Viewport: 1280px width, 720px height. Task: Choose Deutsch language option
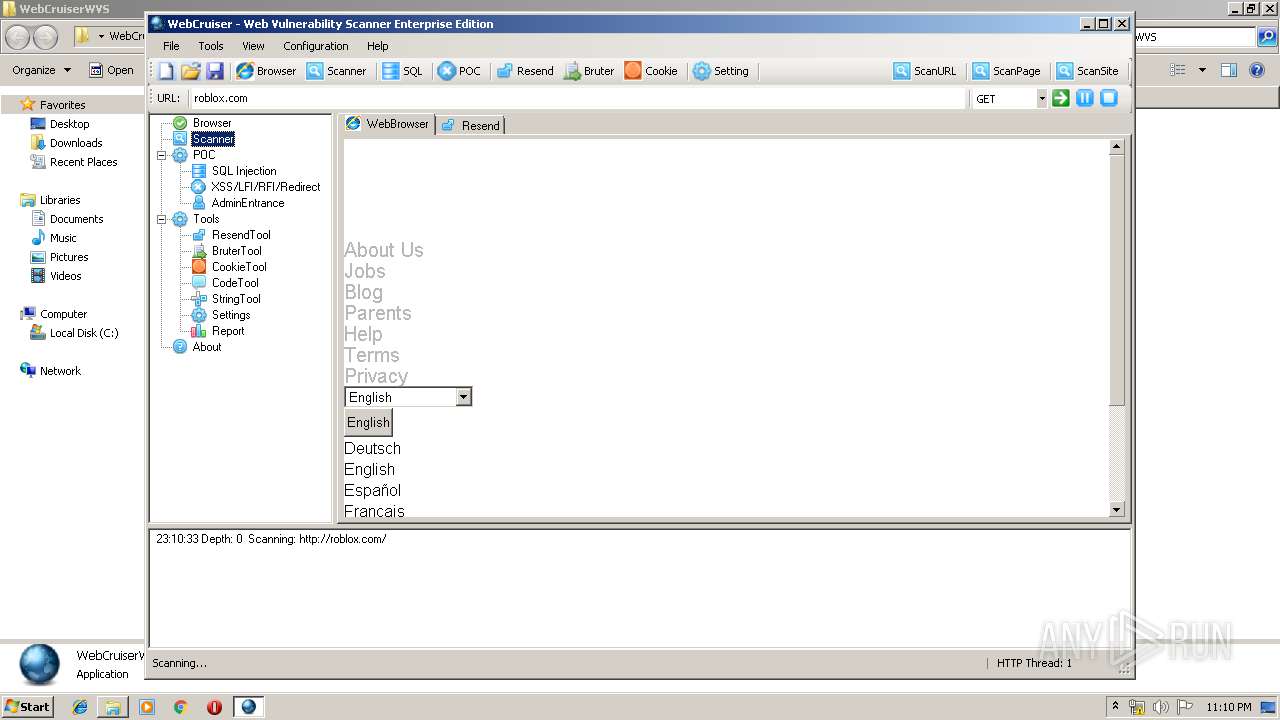(x=372, y=449)
